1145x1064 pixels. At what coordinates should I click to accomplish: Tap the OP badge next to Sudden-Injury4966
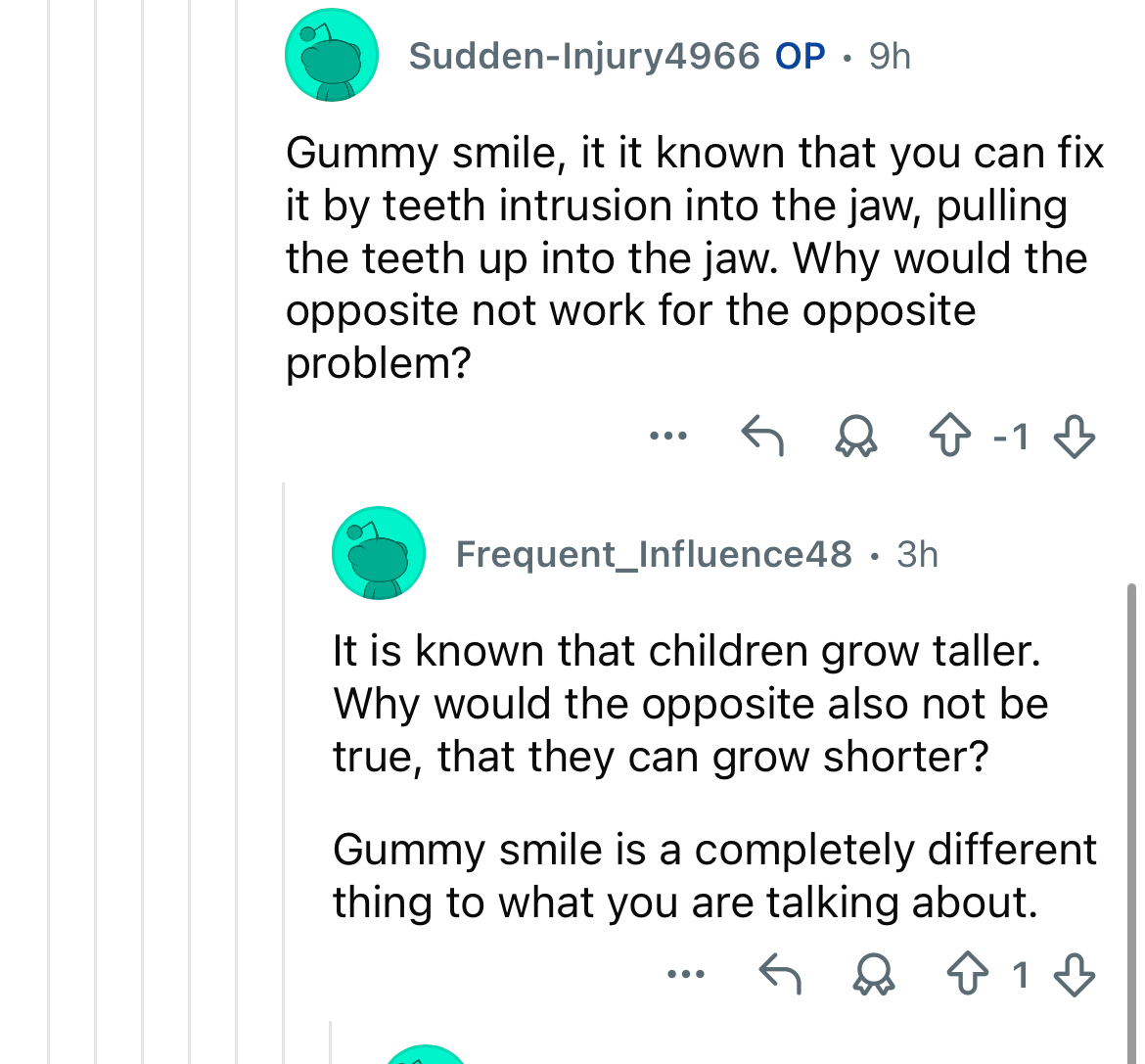tap(801, 57)
